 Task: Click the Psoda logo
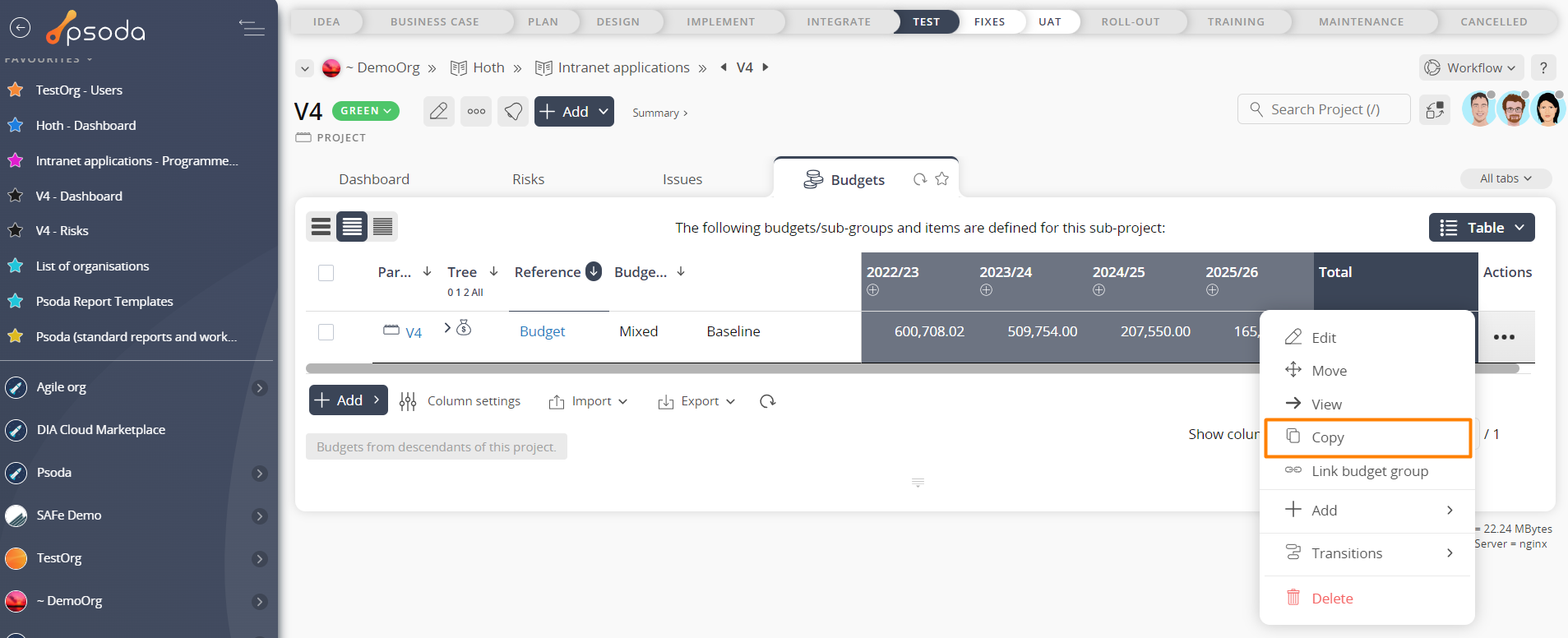click(96, 28)
